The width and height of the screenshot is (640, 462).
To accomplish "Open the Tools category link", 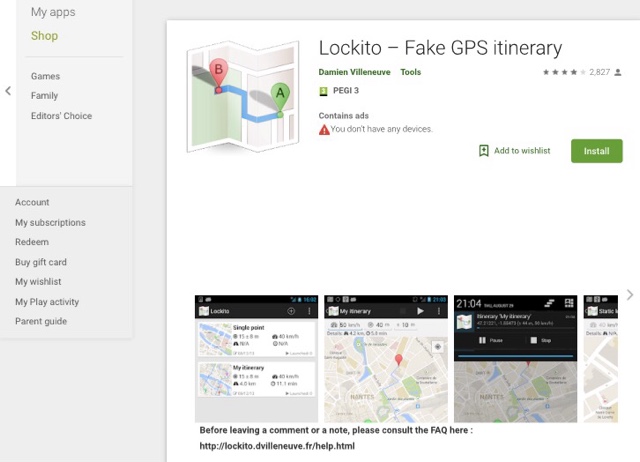I will coord(411,72).
